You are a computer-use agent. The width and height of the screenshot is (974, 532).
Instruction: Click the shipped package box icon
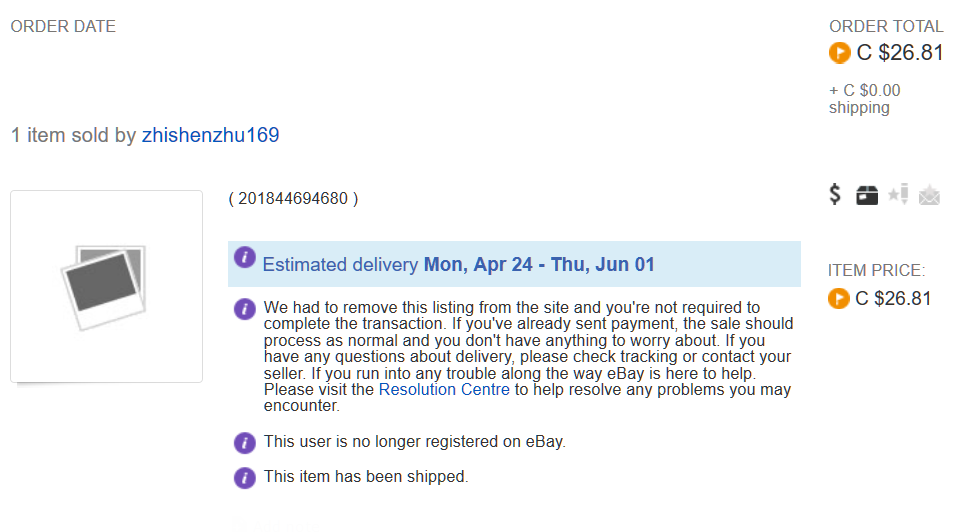(x=867, y=195)
